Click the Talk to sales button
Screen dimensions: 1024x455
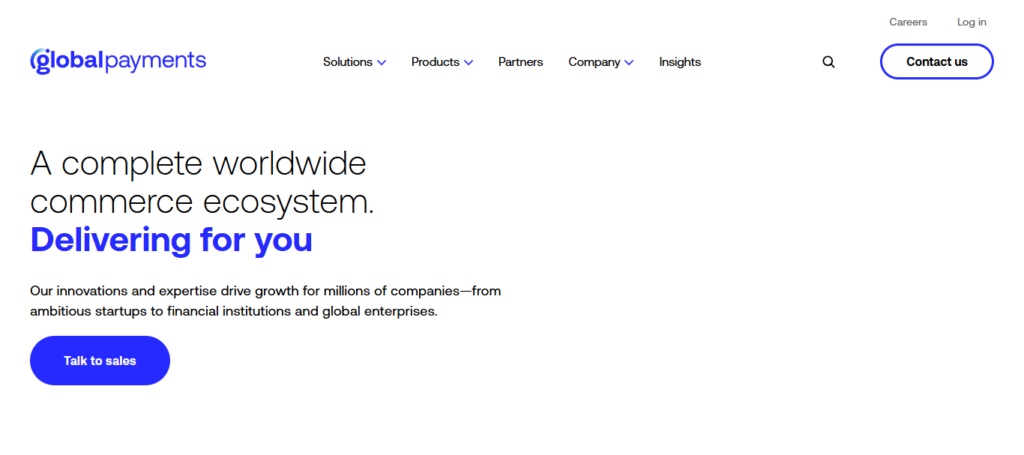pos(100,360)
